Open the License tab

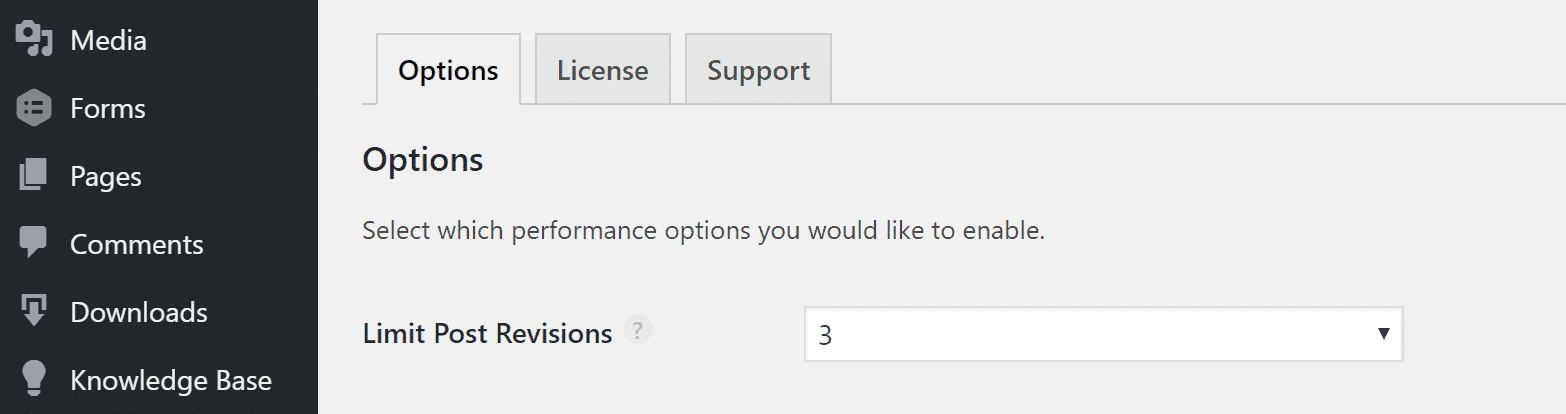[x=602, y=71]
